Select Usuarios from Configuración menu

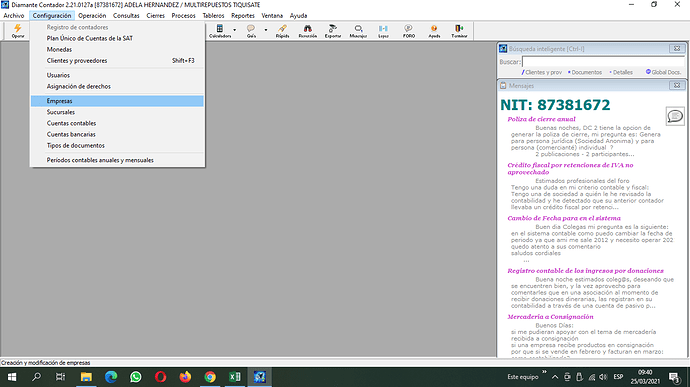pos(117,75)
